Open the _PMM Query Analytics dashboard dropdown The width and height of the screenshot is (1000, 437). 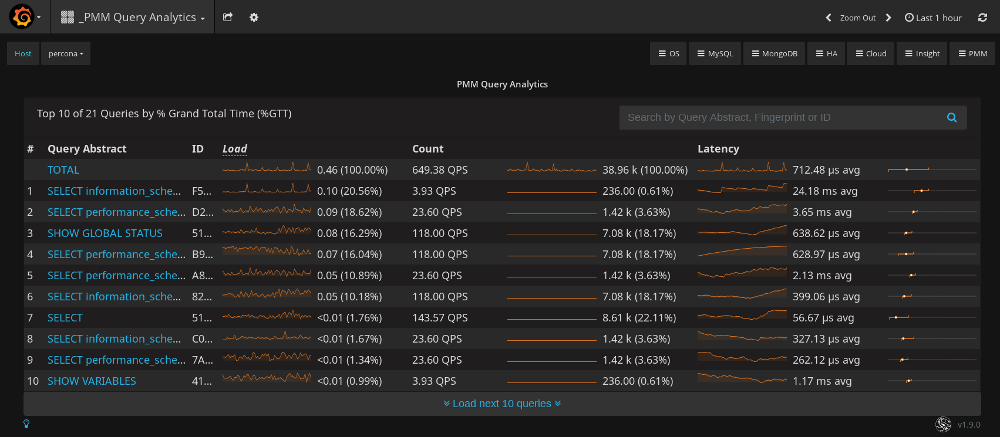coord(133,17)
